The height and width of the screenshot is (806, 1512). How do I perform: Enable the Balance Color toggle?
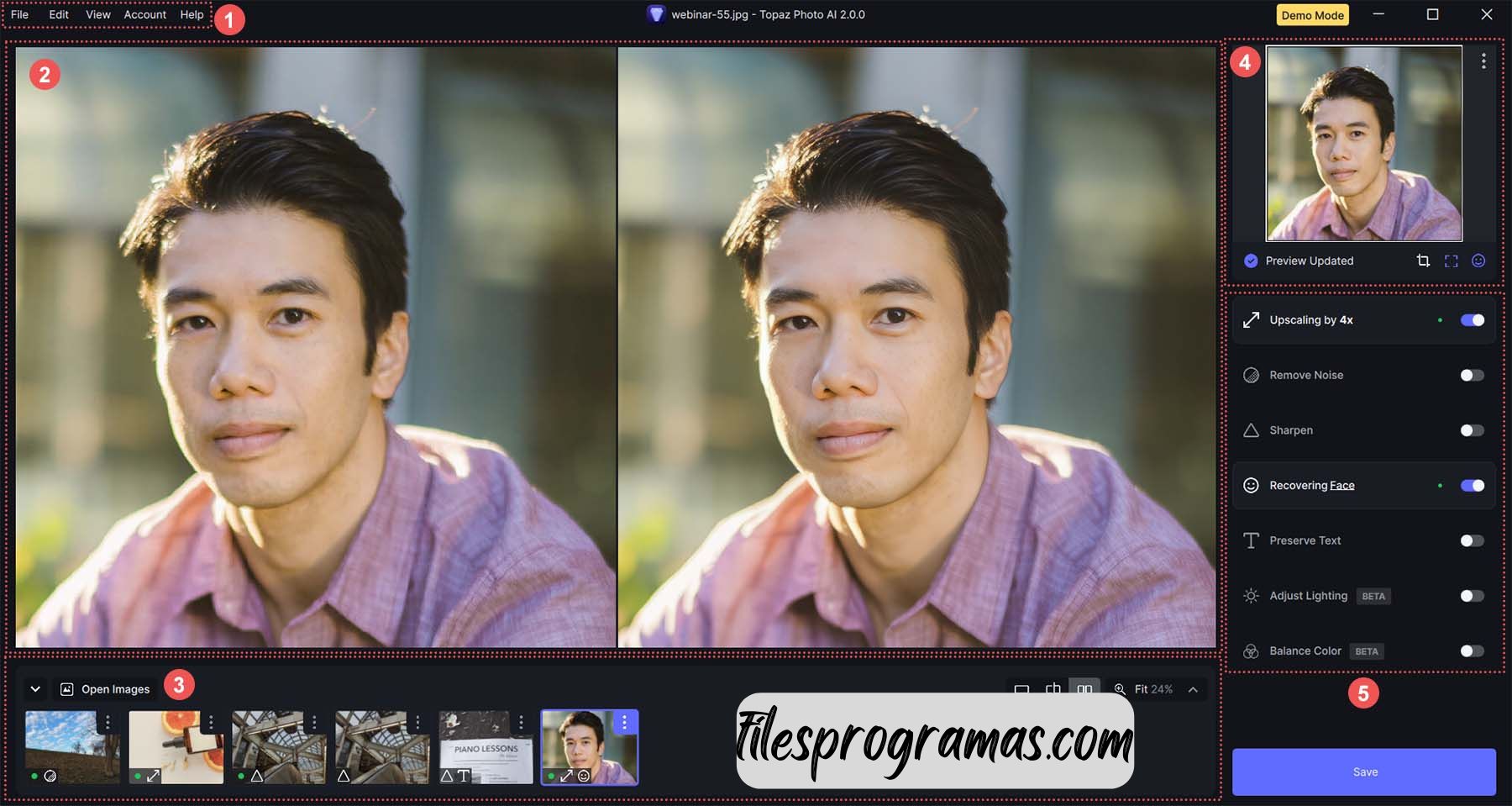pyautogui.click(x=1472, y=651)
